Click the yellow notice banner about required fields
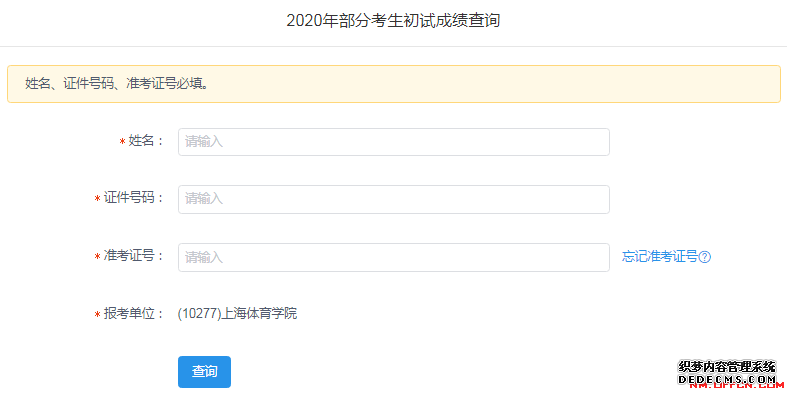 click(394, 84)
